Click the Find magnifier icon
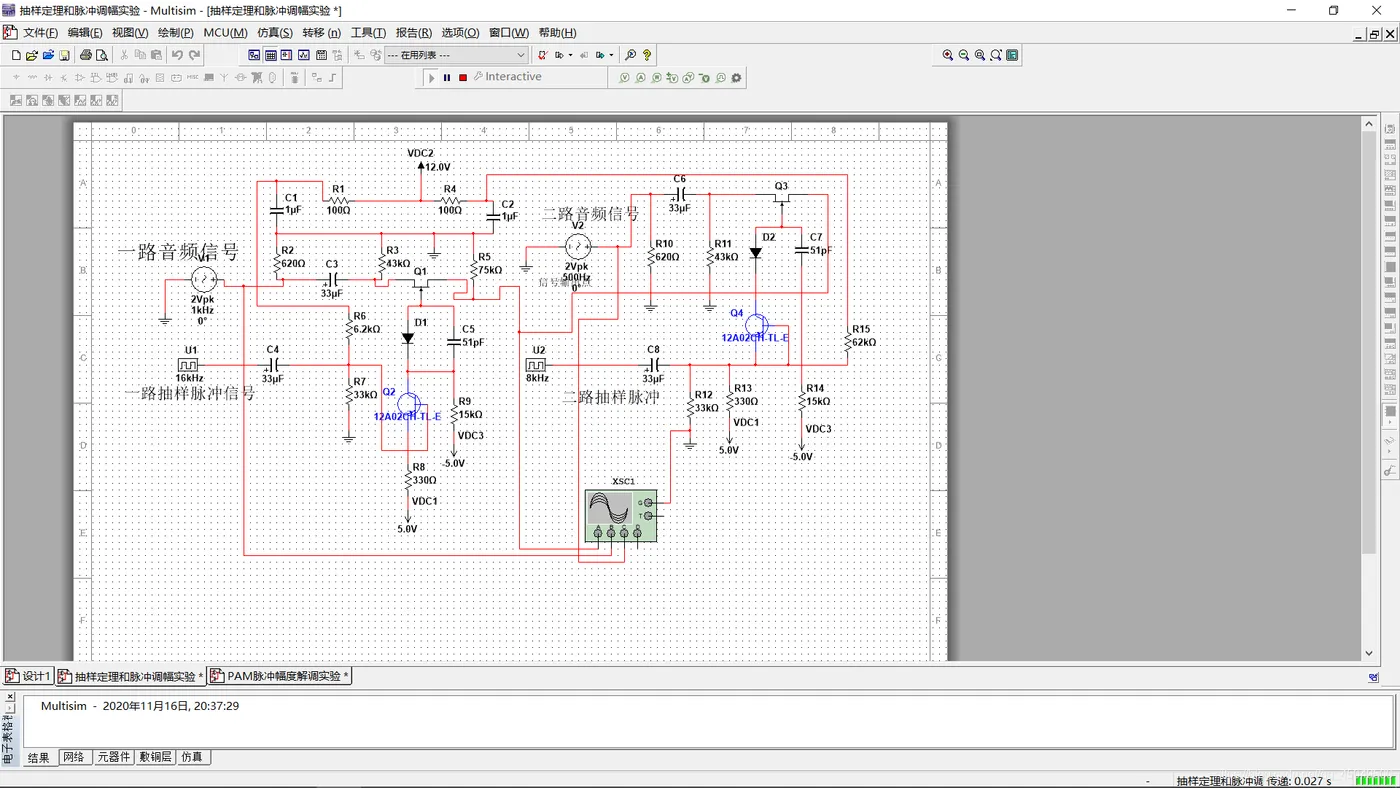Image resolution: width=1400 pixels, height=788 pixels. pos(630,55)
